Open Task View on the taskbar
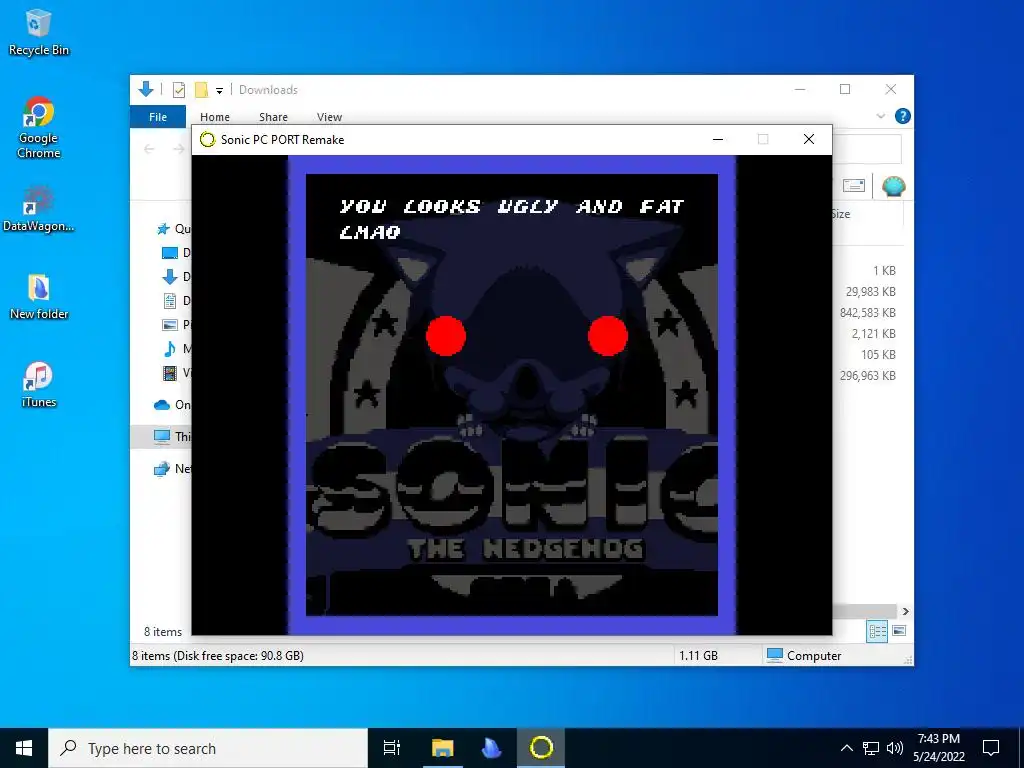 click(392, 748)
